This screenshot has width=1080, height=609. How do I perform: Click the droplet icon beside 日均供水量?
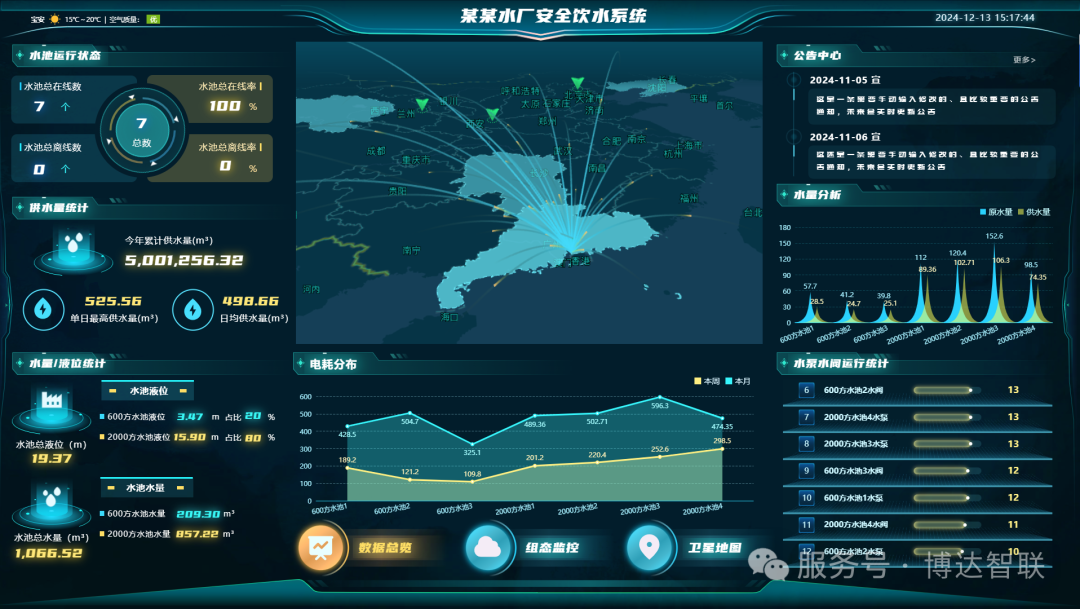[x=193, y=309]
